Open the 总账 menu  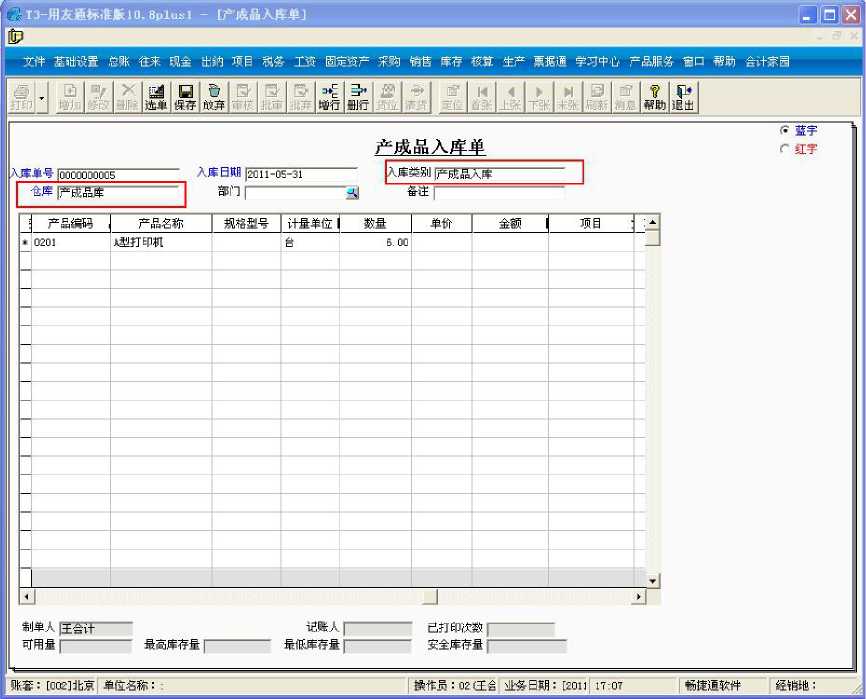119,61
